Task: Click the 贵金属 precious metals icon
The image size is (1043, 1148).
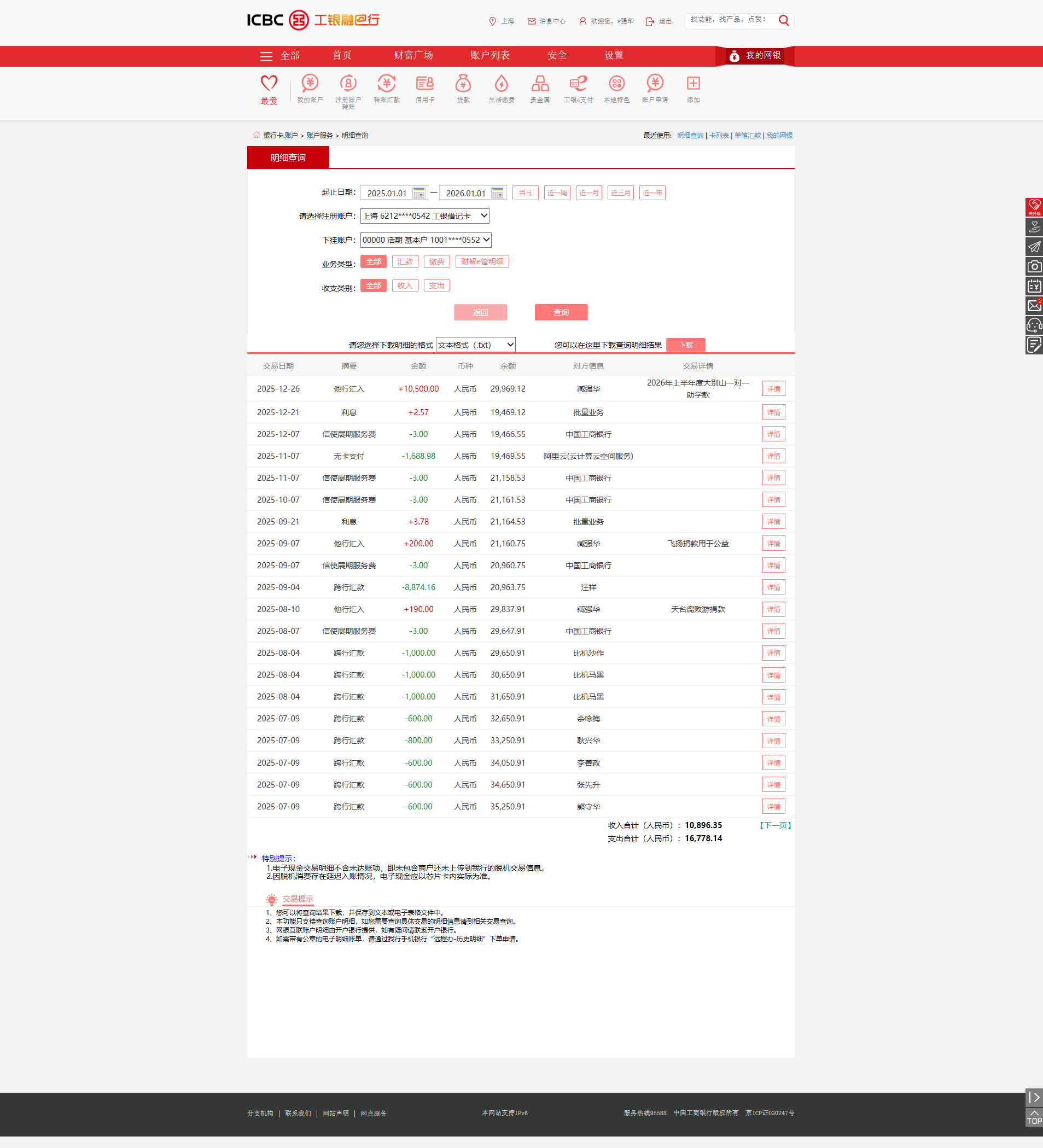Action: click(x=540, y=84)
